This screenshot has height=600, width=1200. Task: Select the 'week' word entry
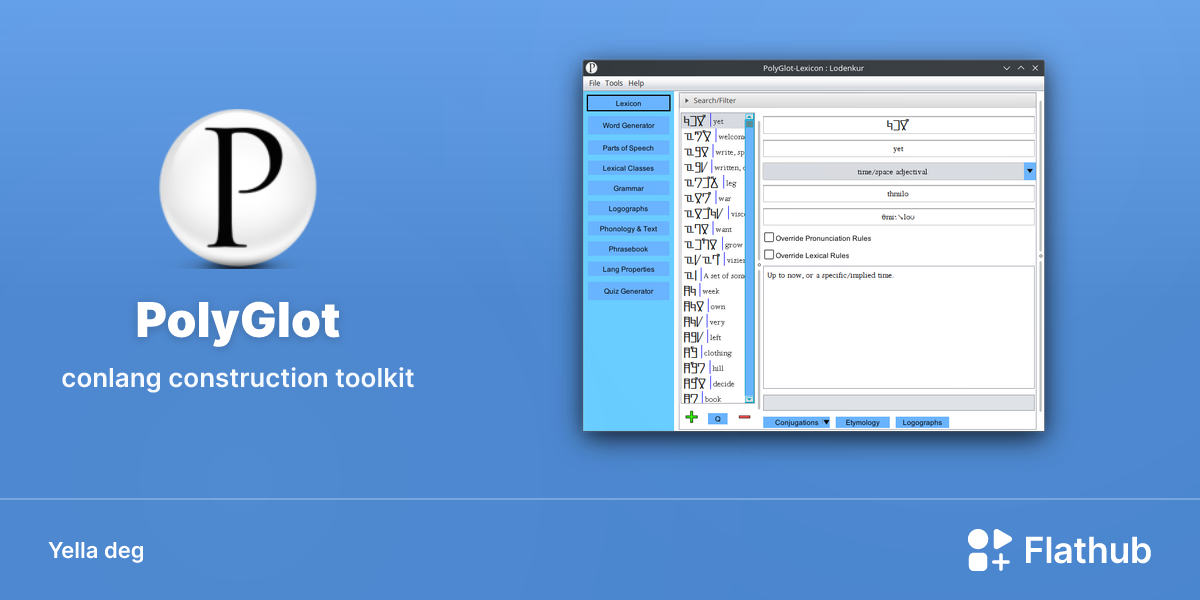[713, 291]
